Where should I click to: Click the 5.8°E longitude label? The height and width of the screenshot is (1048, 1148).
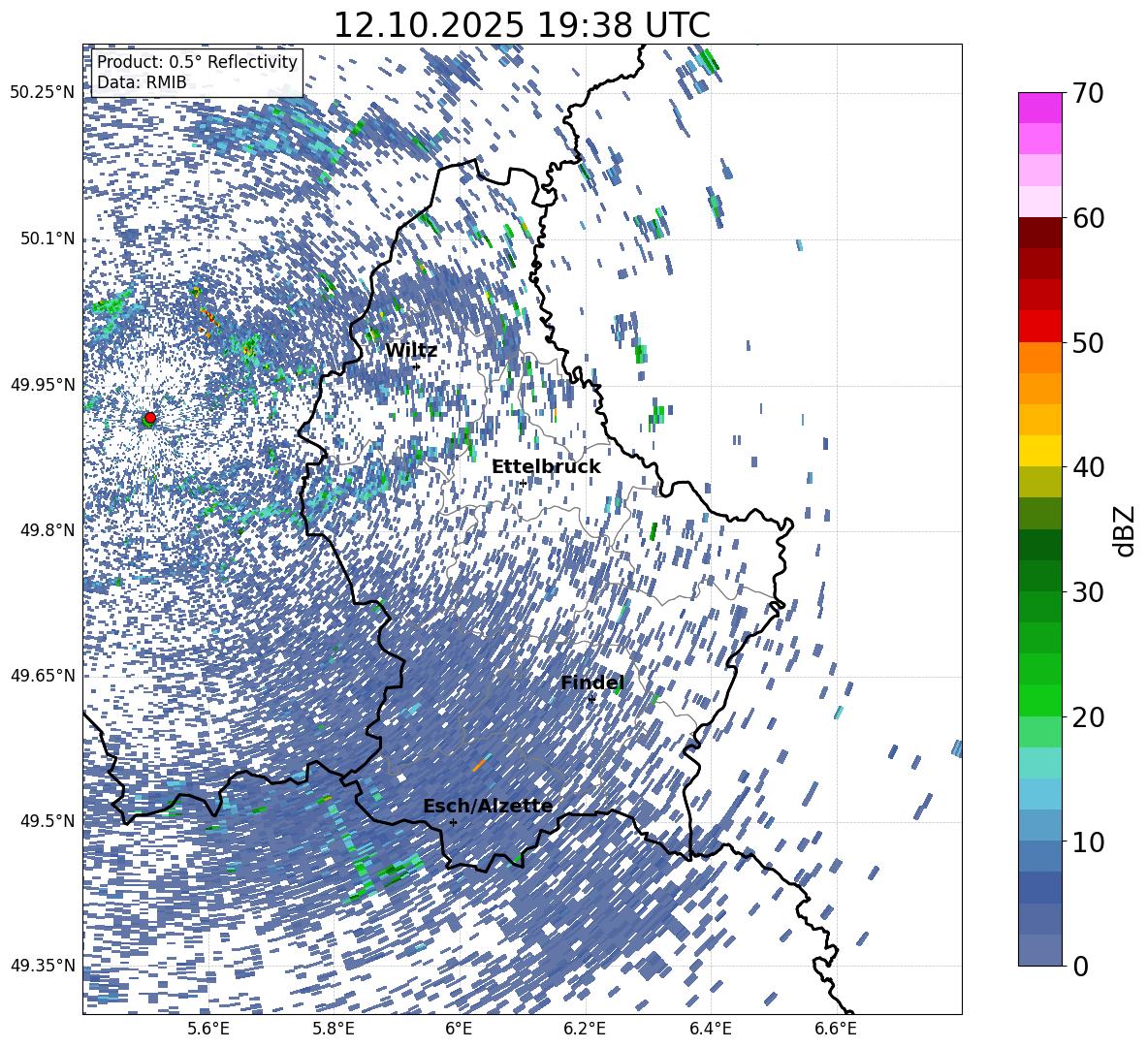[x=334, y=1029]
